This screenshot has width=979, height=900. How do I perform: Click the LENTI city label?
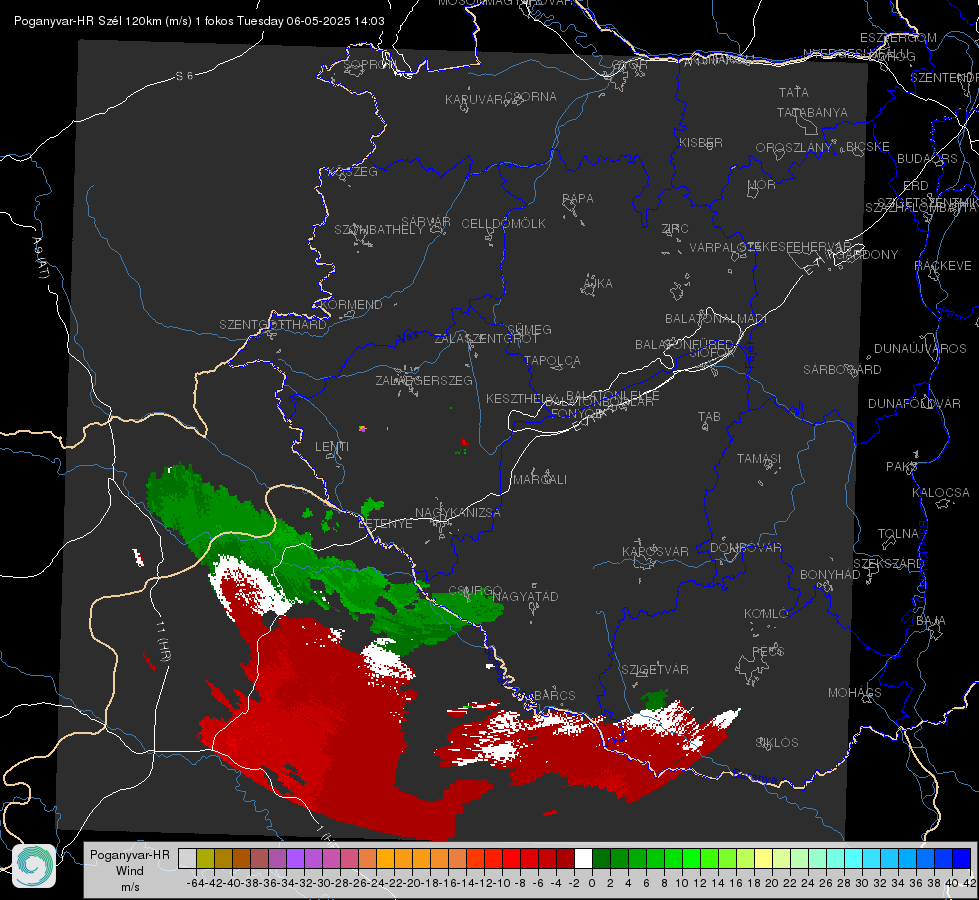[x=332, y=447]
